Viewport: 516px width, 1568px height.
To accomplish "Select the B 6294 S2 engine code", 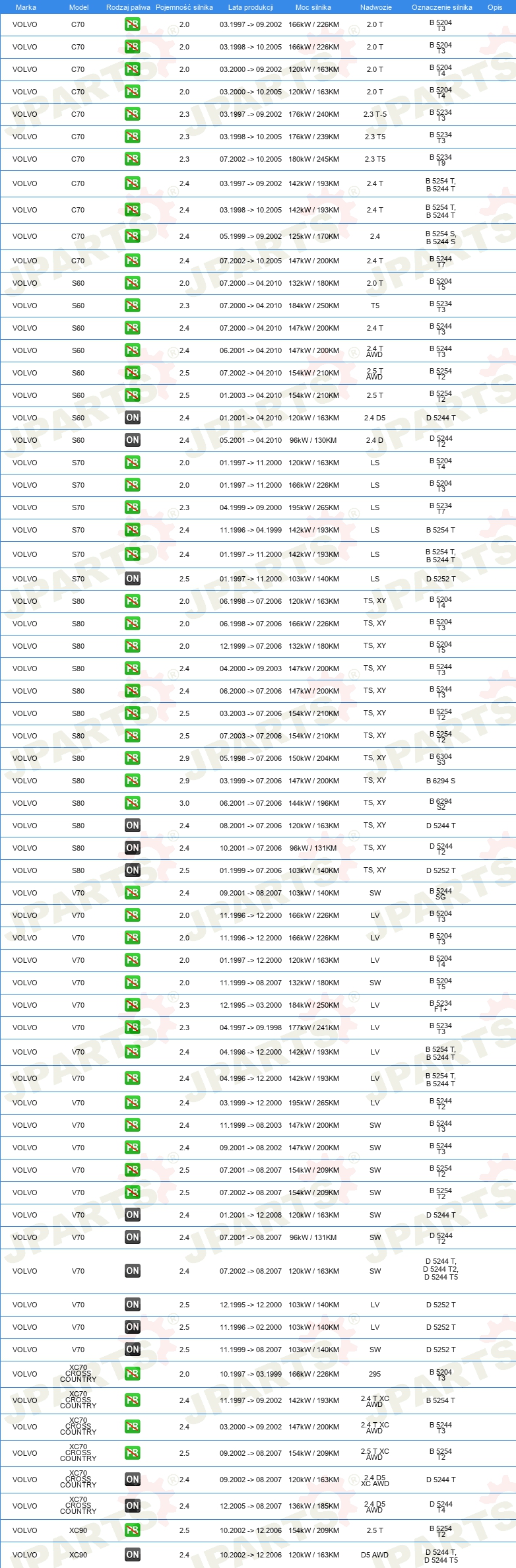I will pos(441,804).
